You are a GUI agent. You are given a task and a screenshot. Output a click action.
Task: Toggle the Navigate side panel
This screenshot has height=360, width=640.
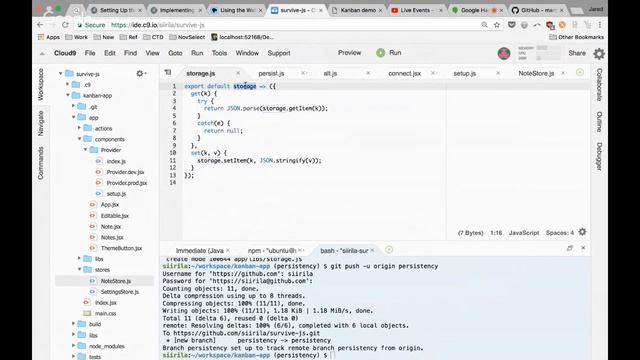coord(40,123)
